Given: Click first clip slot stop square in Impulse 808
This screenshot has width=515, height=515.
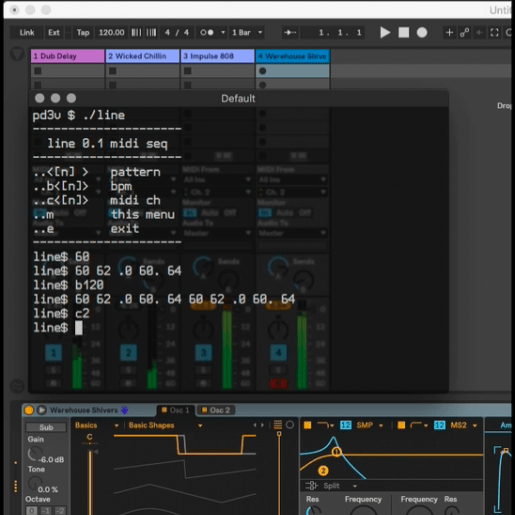Looking at the screenshot, I should [x=188, y=71].
